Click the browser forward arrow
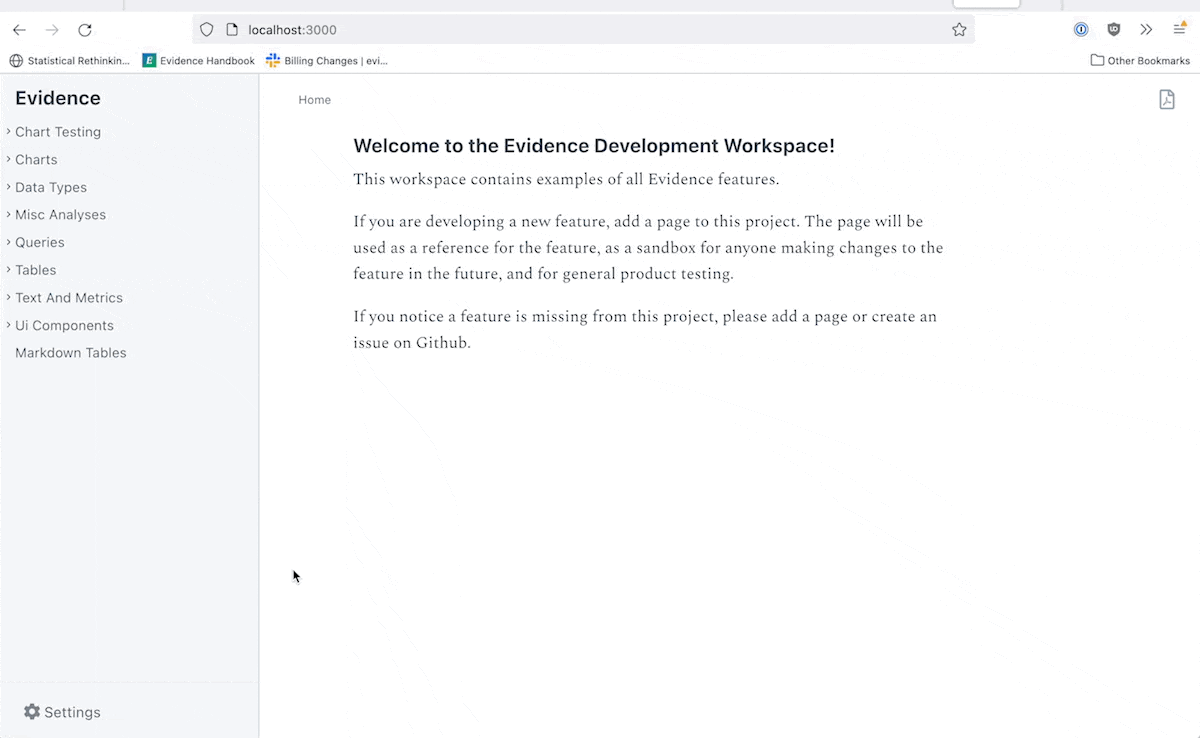Screen dimensions: 1200x738 (52, 30)
